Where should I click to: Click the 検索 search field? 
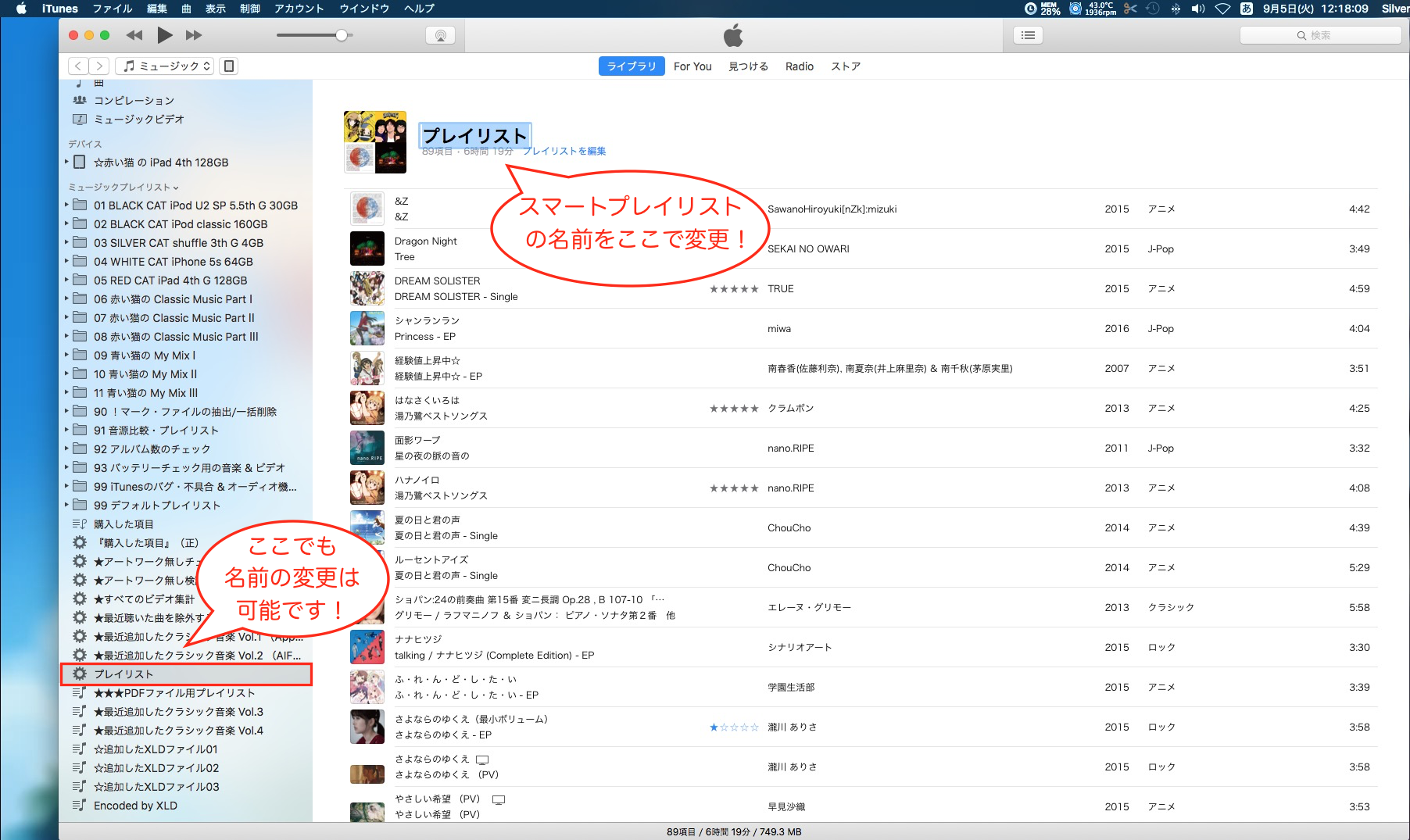click(1320, 35)
